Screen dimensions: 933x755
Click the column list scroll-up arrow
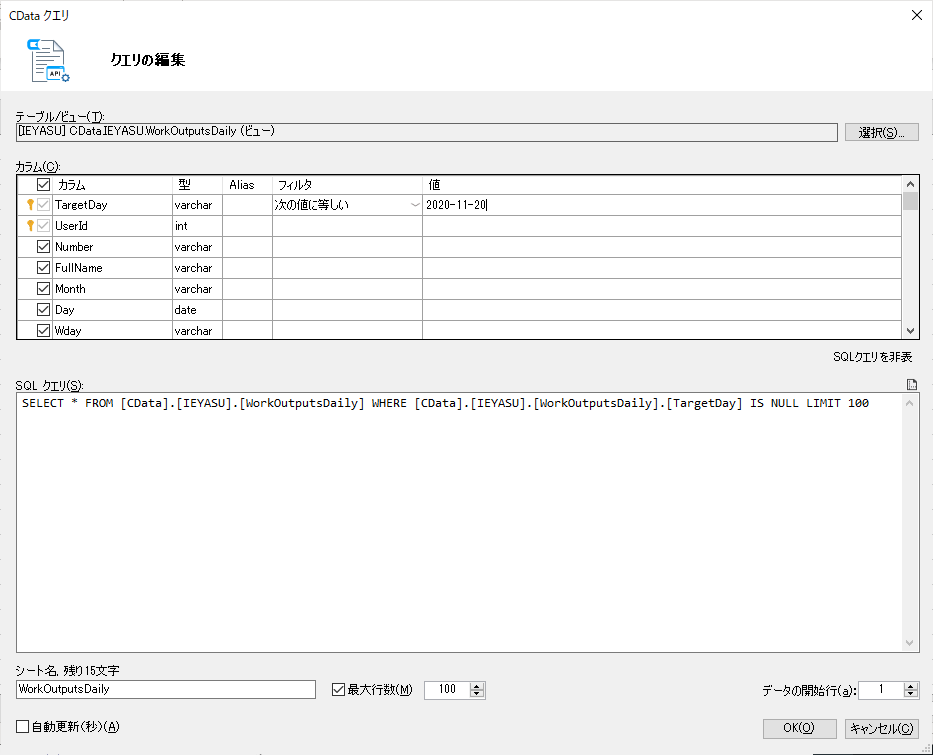[x=910, y=184]
